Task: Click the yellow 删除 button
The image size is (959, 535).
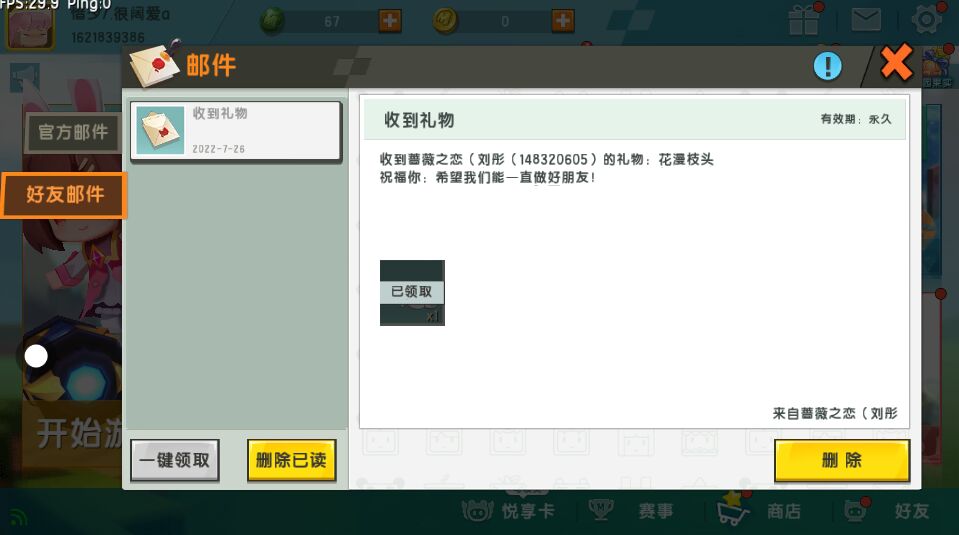Action: [841, 461]
